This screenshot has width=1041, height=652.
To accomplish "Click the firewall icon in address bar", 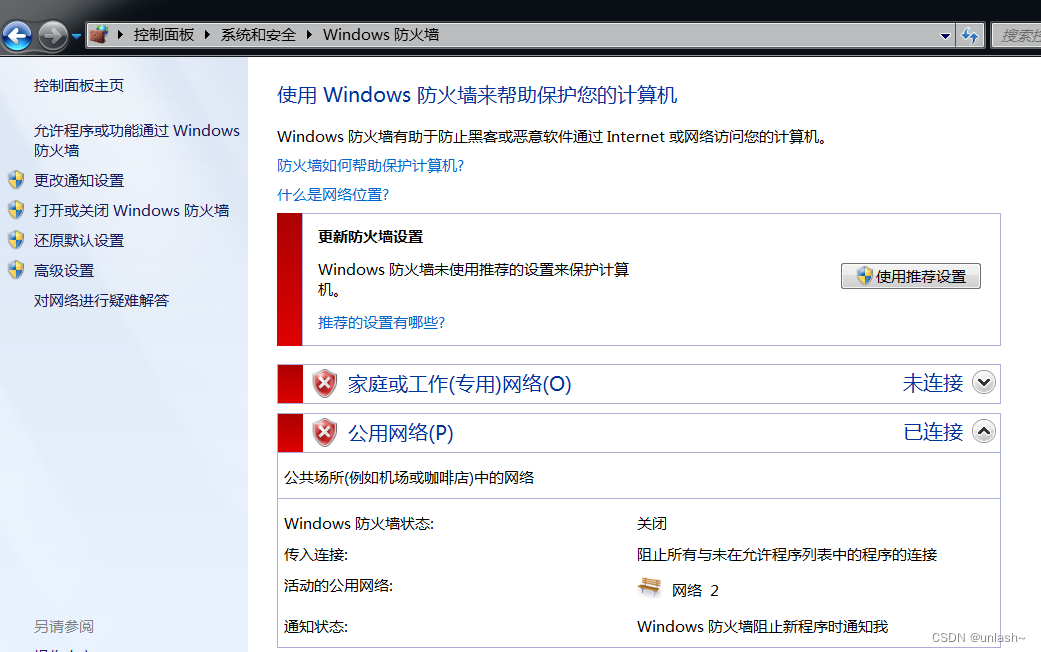I will pos(99,35).
